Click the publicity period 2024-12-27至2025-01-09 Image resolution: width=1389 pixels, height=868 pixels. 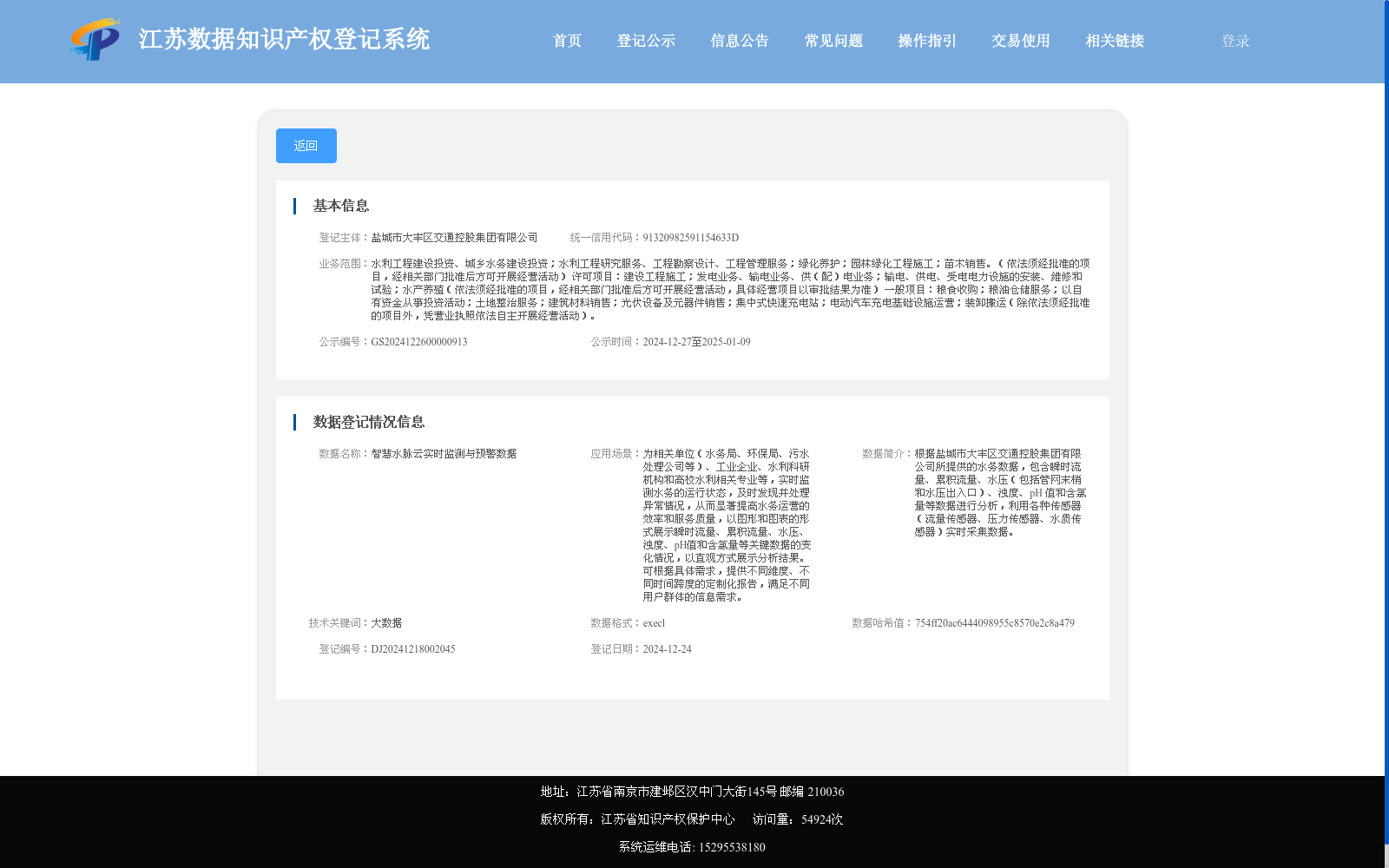696,342
